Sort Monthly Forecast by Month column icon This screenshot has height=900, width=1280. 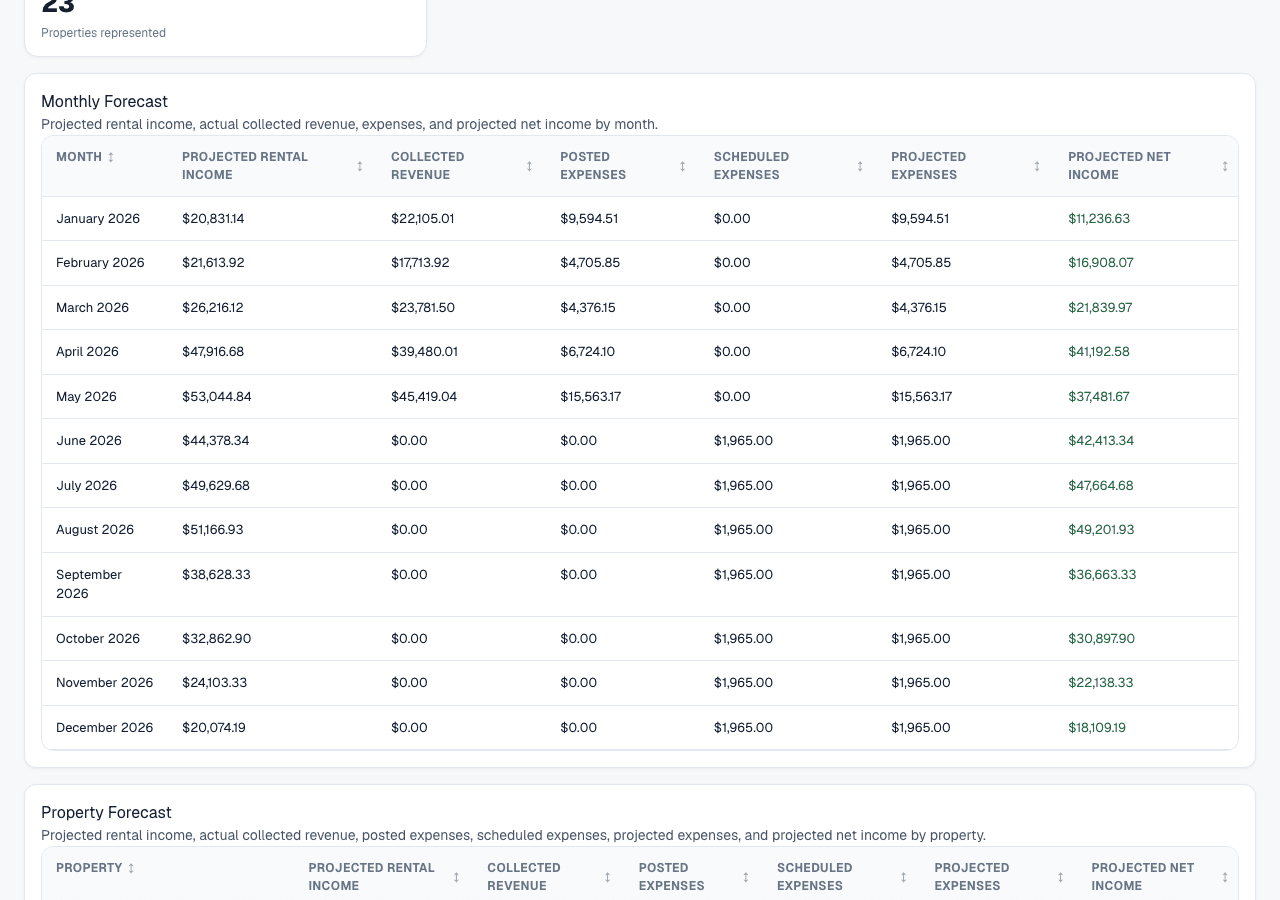111,157
